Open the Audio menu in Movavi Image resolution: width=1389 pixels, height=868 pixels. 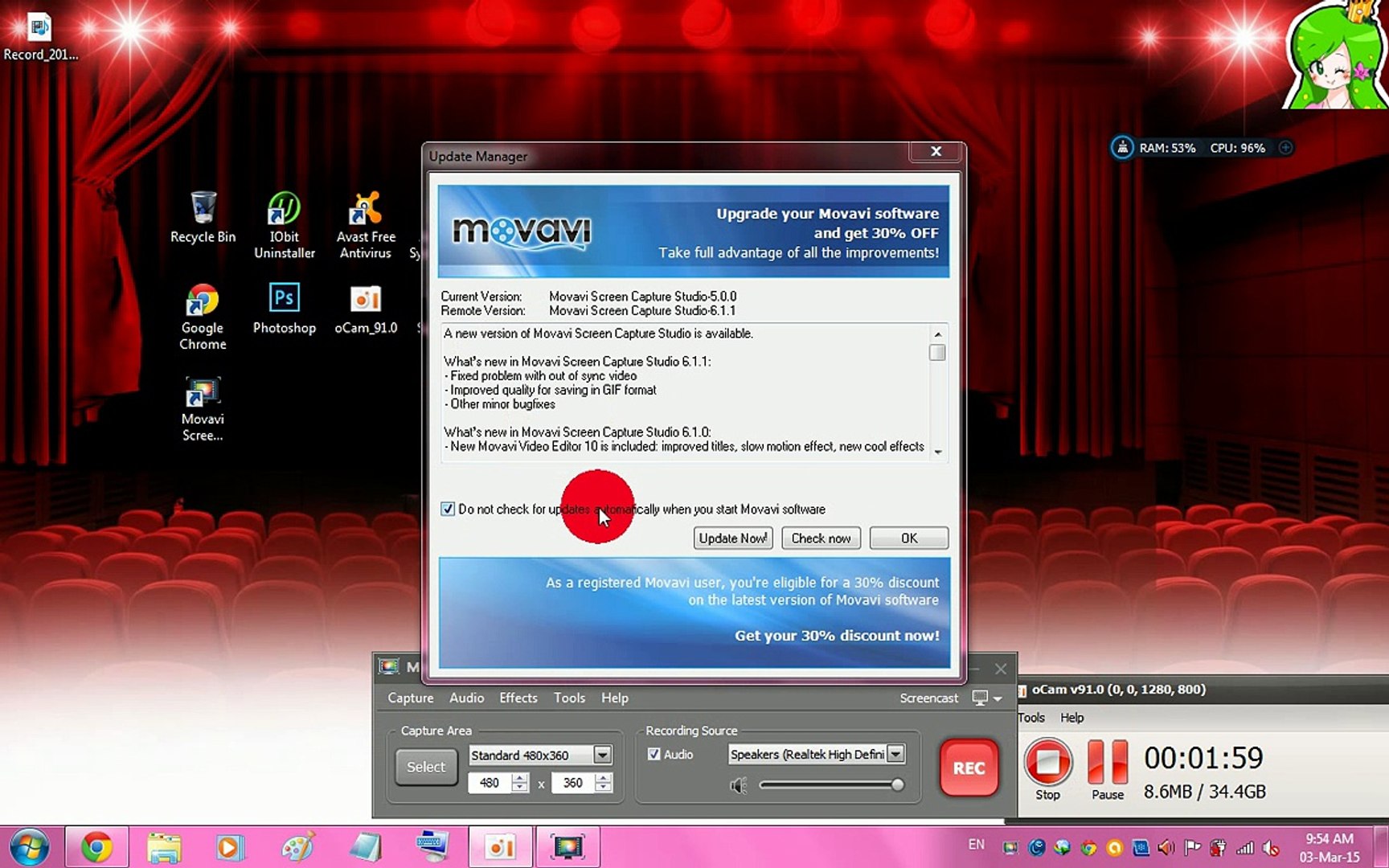(x=466, y=698)
